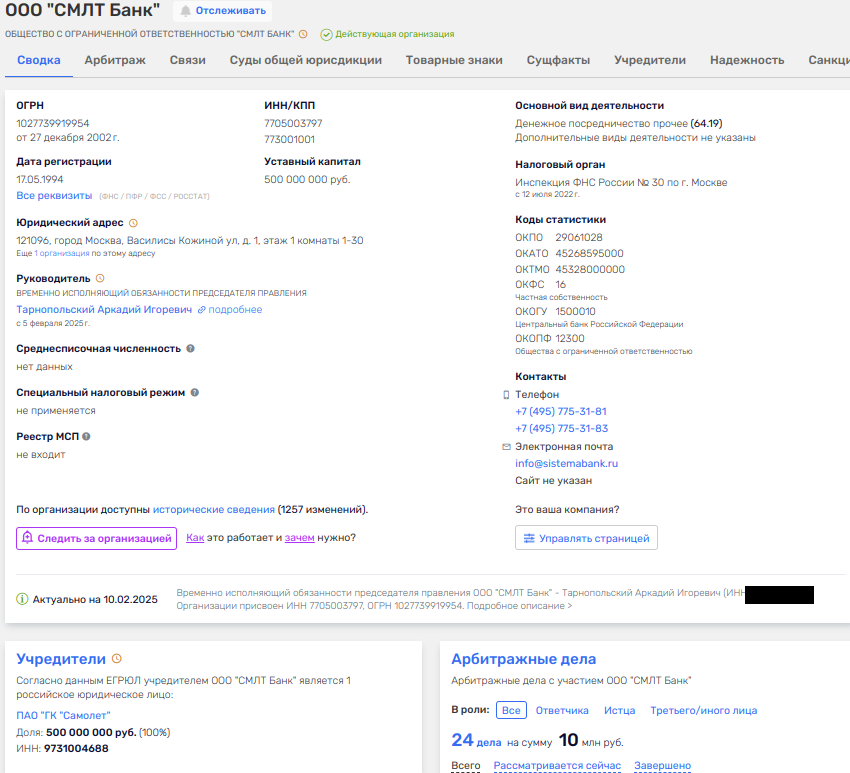Open the info@sistemabank.ru email link
The width and height of the screenshot is (850, 773).
566,464
